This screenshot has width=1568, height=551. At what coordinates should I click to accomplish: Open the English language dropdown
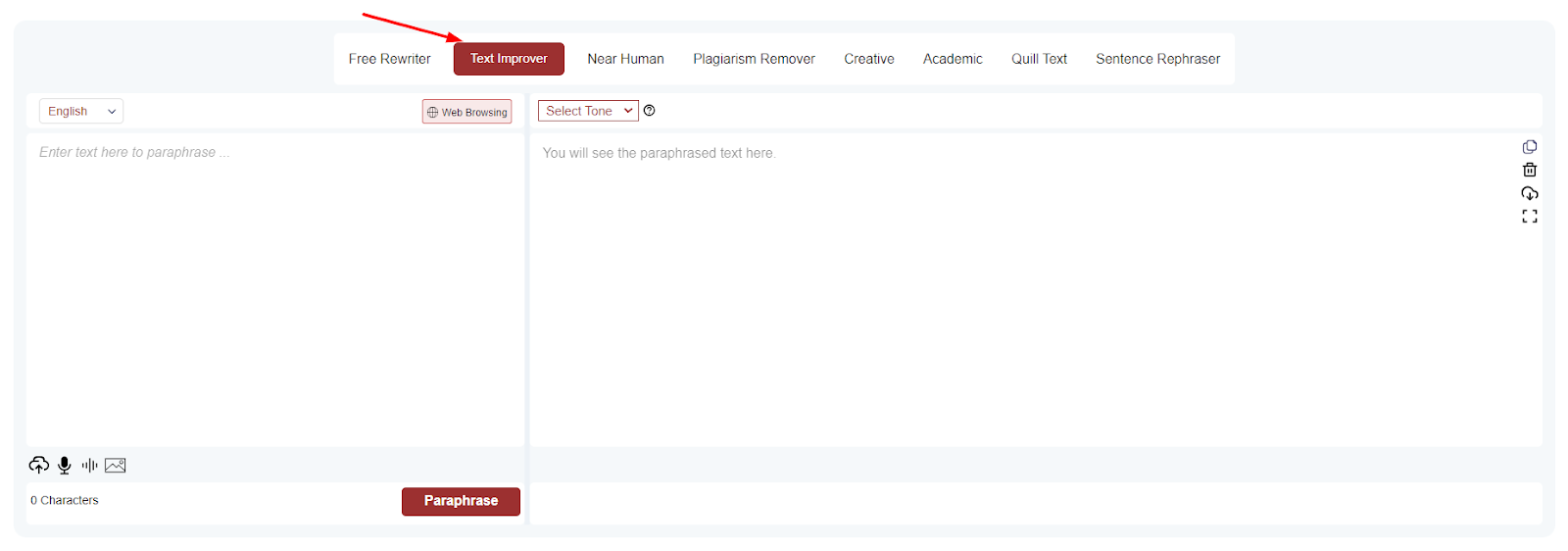(81, 112)
